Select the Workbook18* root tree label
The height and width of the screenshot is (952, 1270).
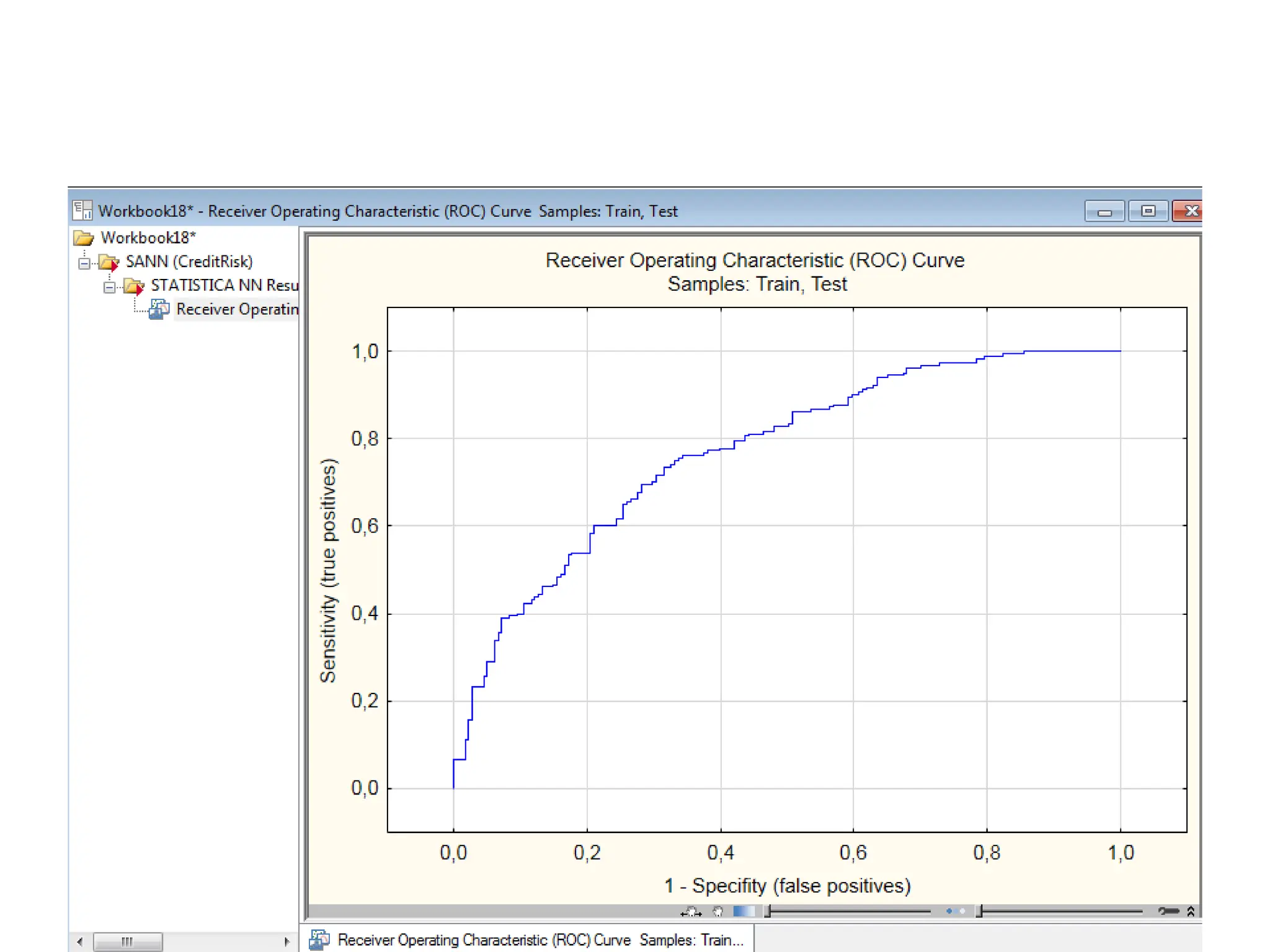(x=148, y=238)
